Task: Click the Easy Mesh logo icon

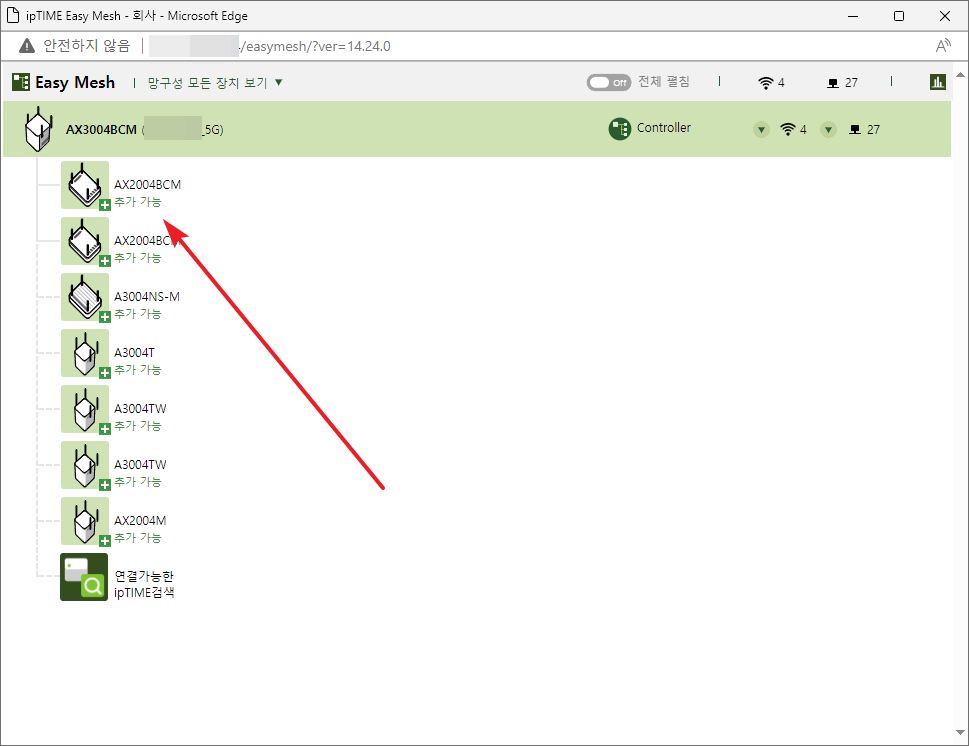Action: click(x=21, y=82)
